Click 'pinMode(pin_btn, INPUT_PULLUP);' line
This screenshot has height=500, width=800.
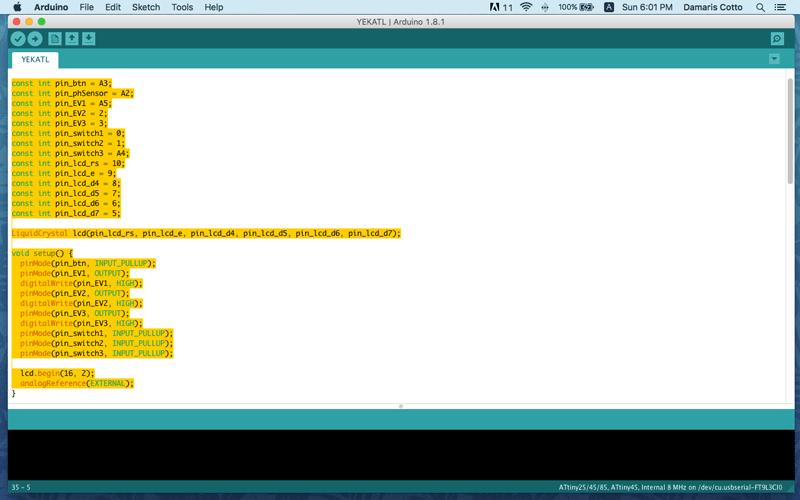pyautogui.click(x=88, y=263)
